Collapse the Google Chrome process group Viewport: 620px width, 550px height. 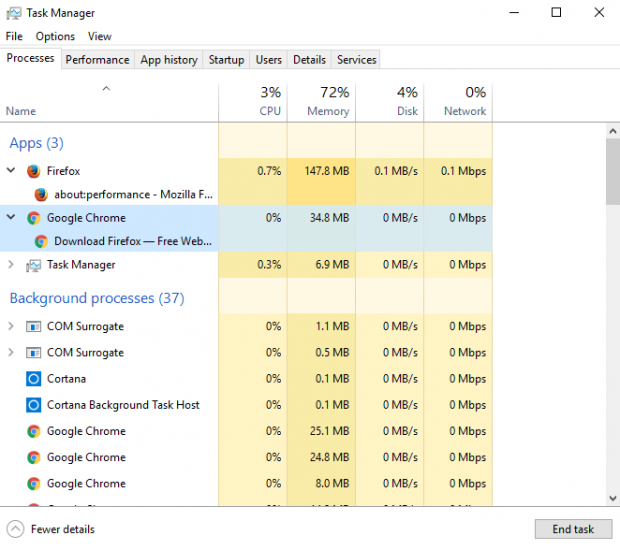pos(11,218)
